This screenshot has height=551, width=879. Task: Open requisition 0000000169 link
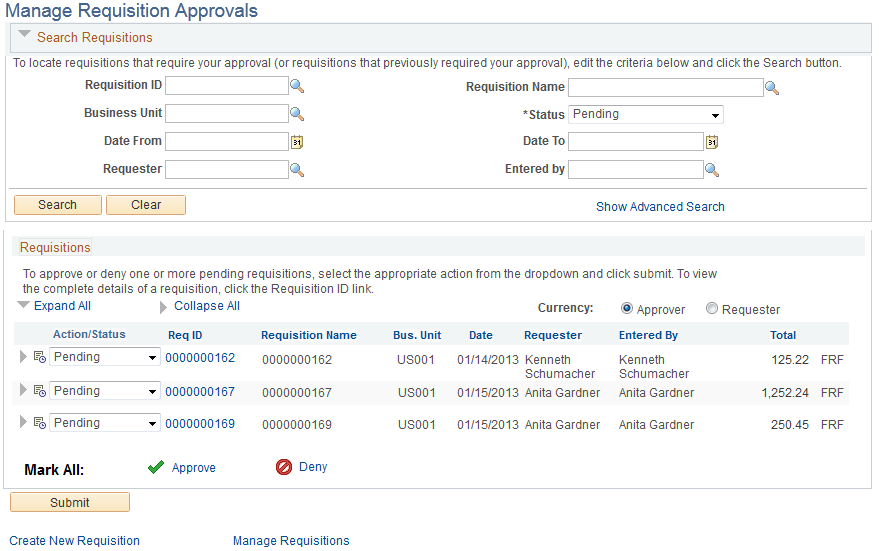[200, 424]
